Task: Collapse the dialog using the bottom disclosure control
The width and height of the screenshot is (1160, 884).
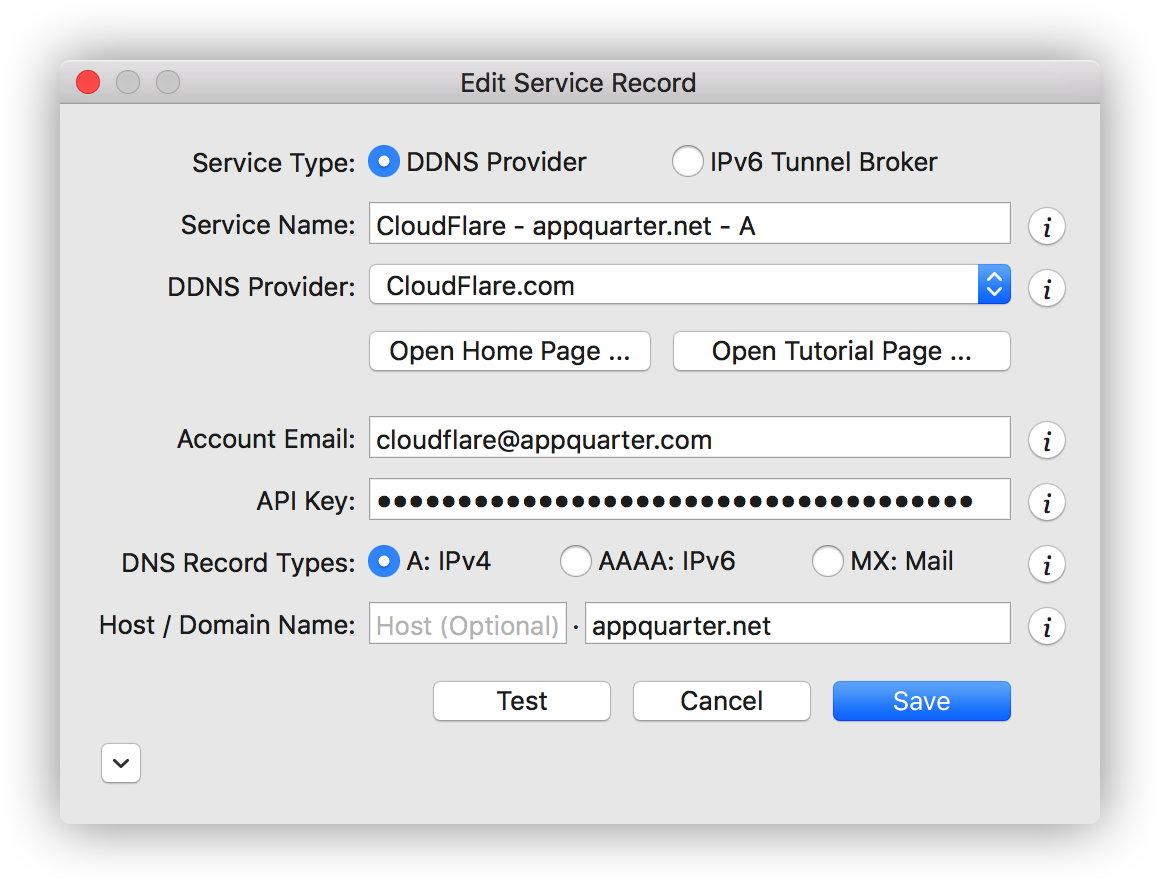Action: (120, 763)
